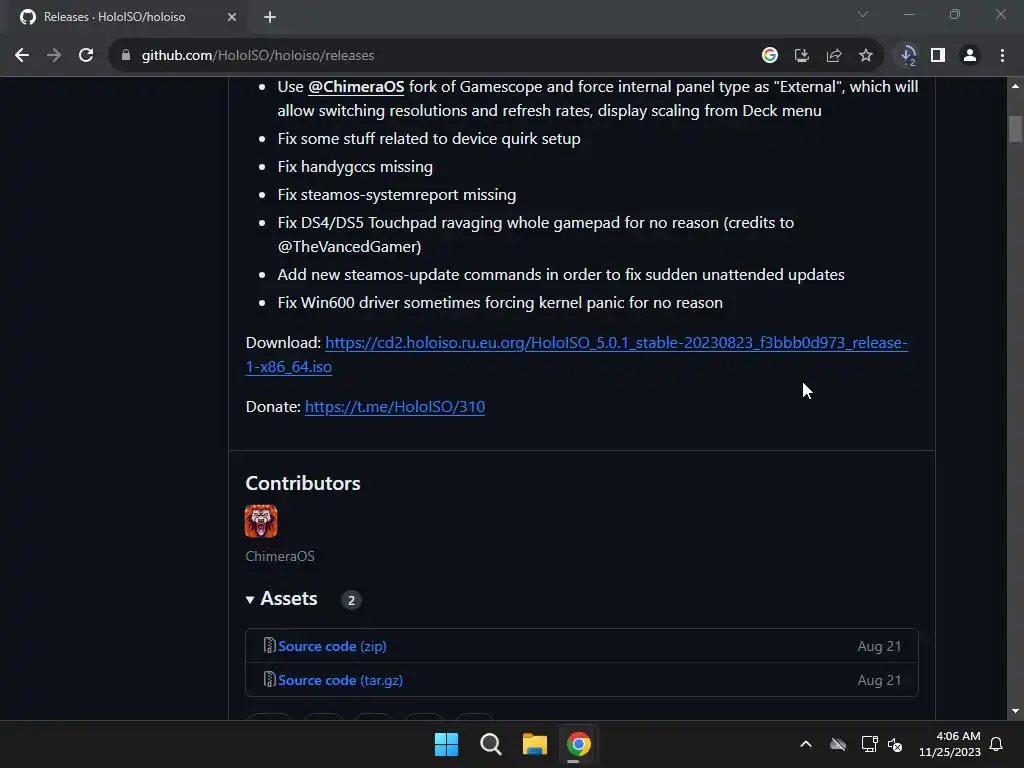Click the text "Fix steamos-systemreport missing"
This screenshot has height=768, width=1024.
pos(396,195)
